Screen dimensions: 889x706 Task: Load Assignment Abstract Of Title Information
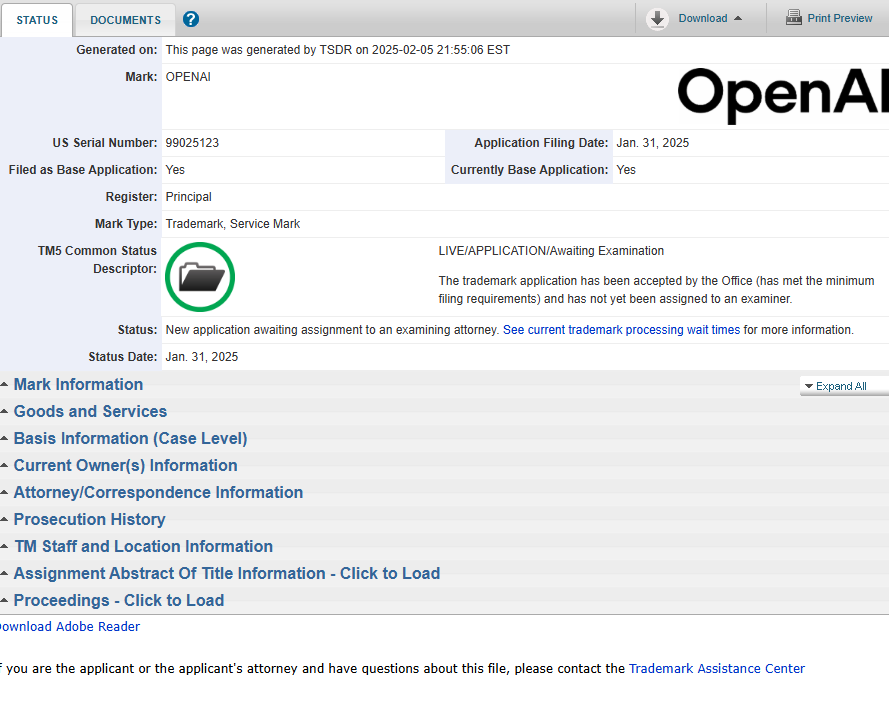pyautogui.click(x=226, y=574)
